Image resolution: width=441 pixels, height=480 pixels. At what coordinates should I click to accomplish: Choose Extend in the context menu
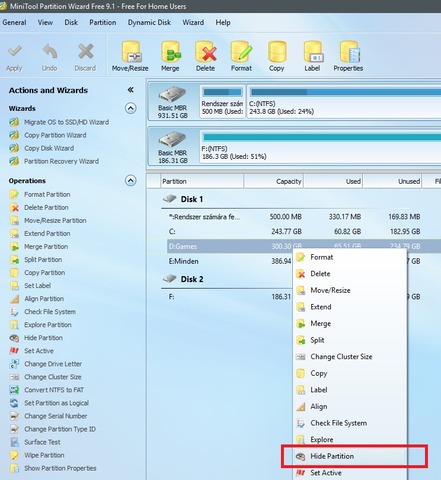coord(350,307)
